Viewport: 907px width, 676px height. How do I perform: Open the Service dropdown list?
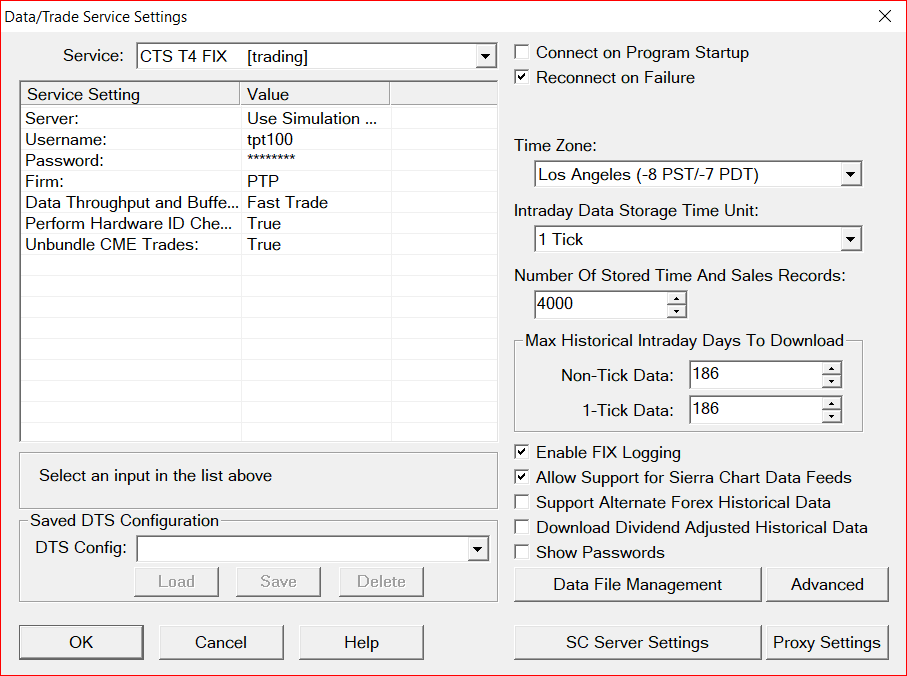click(485, 56)
